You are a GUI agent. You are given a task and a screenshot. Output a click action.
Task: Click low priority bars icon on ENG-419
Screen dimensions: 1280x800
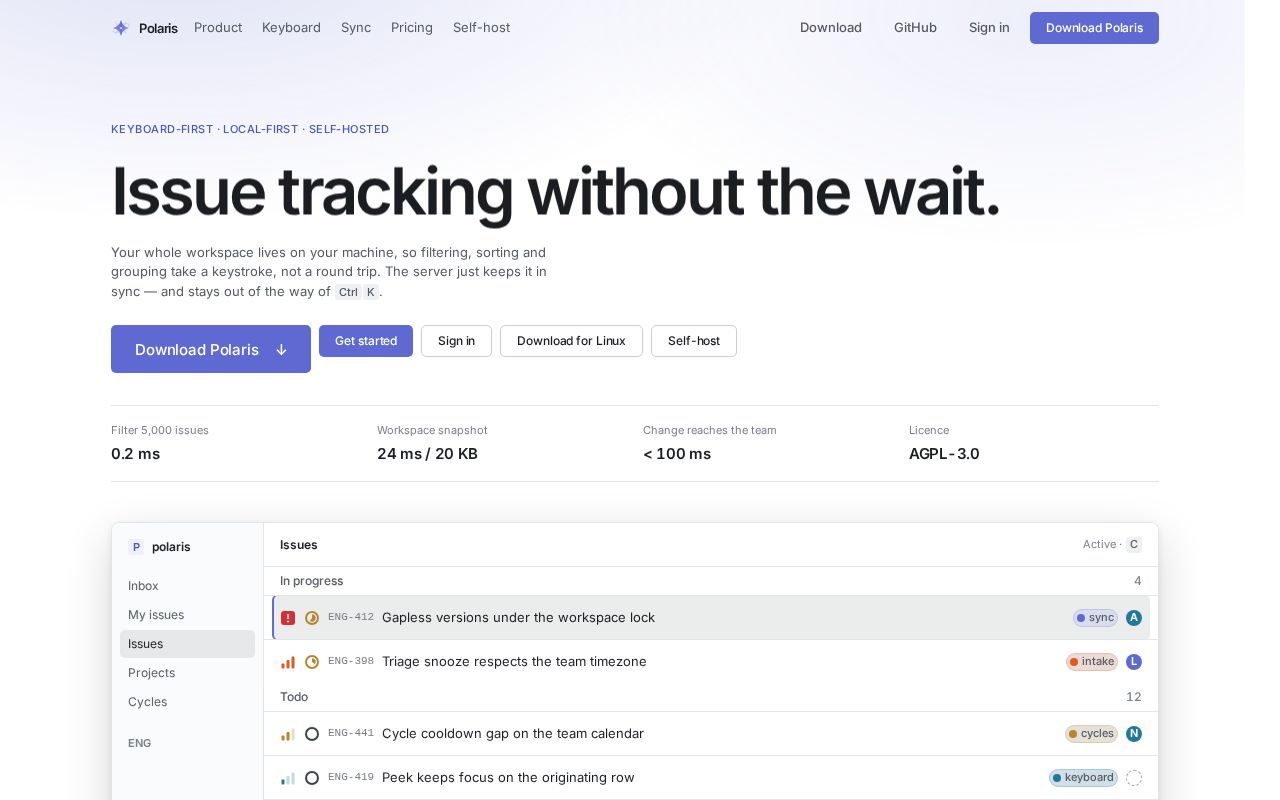288,778
